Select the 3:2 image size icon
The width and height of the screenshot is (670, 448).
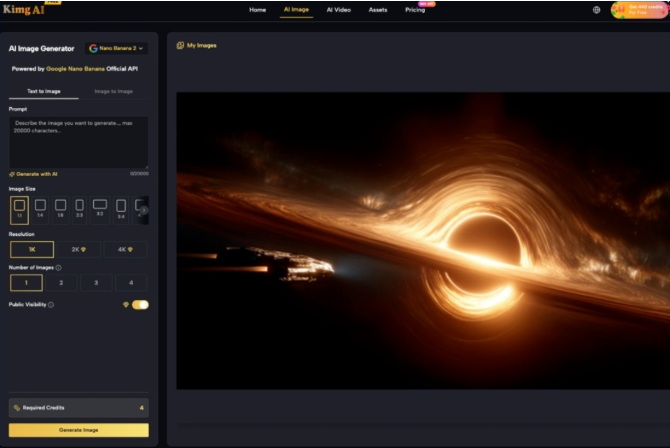coord(99,207)
